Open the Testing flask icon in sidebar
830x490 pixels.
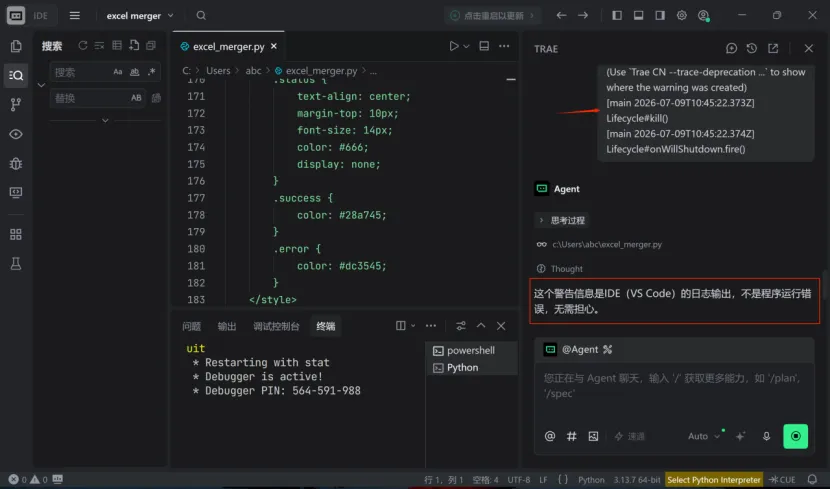pos(16,264)
